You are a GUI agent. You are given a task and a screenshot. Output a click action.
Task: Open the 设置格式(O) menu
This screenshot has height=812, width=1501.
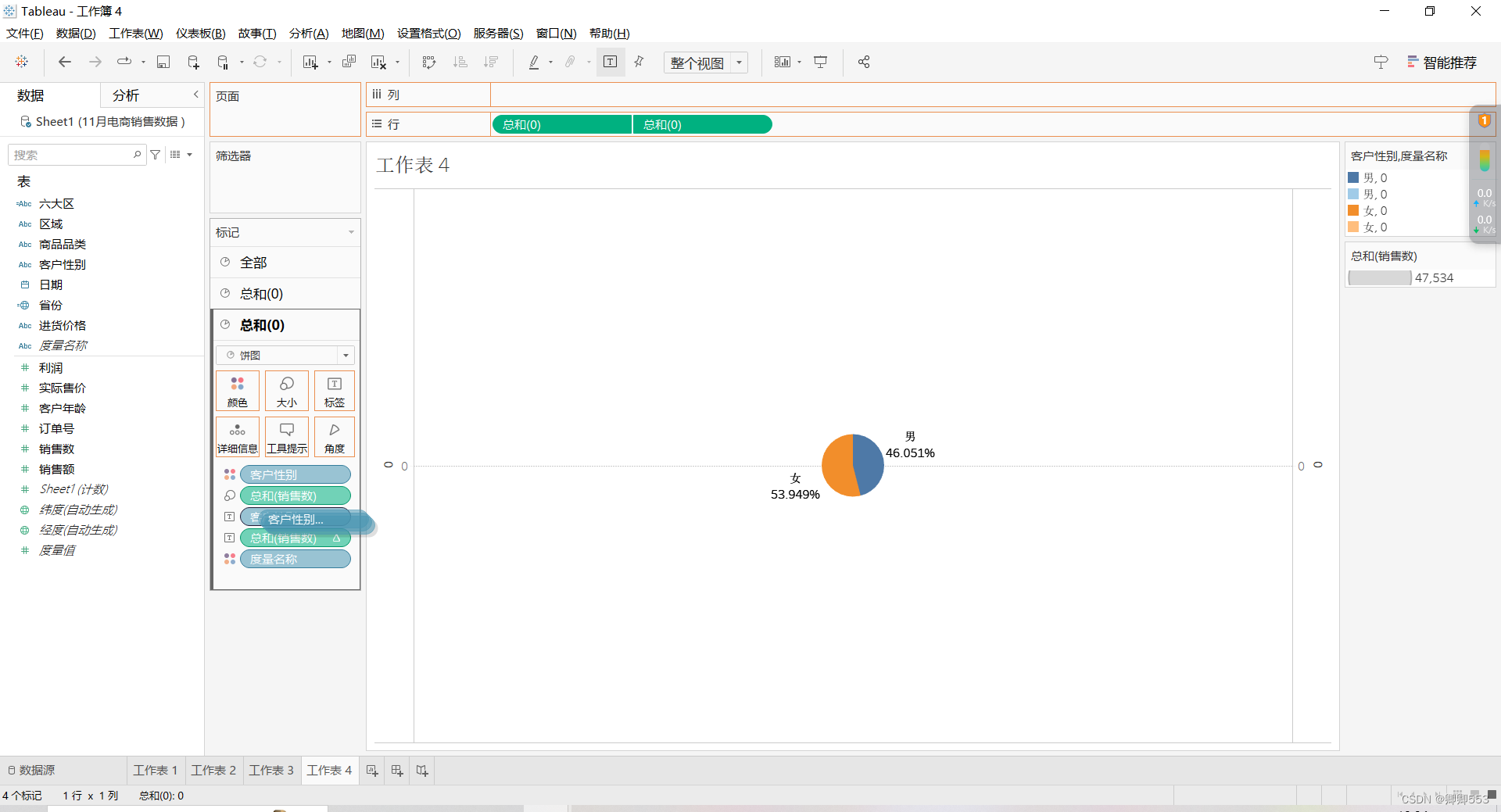[x=428, y=33]
